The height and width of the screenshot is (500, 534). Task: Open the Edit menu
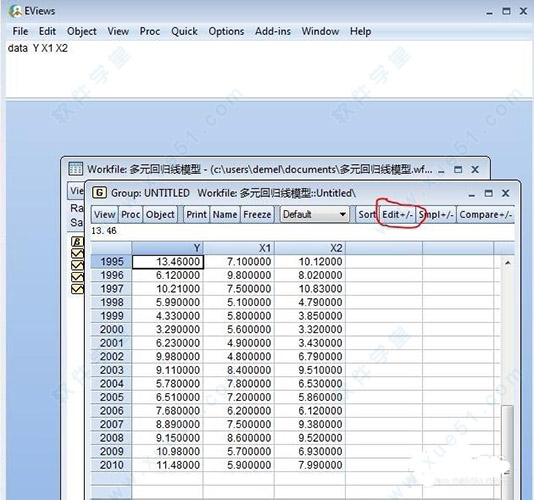pyautogui.click(x=47, y=31)
